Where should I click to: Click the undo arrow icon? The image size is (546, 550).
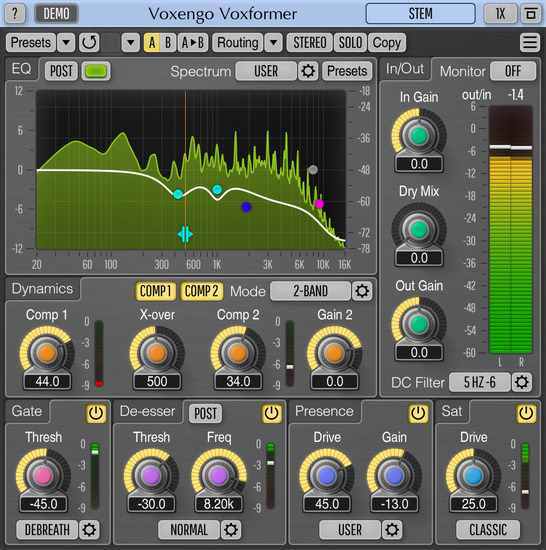[89, 43]
